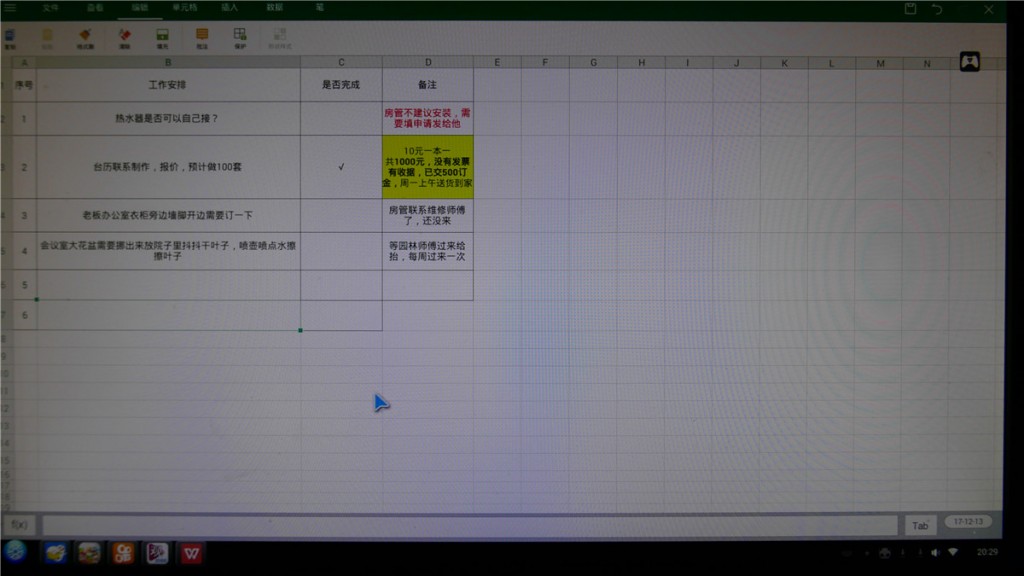Image resolution: width=1024 pixels, height=576 pixels.
Task: Click the sheet protect icon
Action: [240, 38]
